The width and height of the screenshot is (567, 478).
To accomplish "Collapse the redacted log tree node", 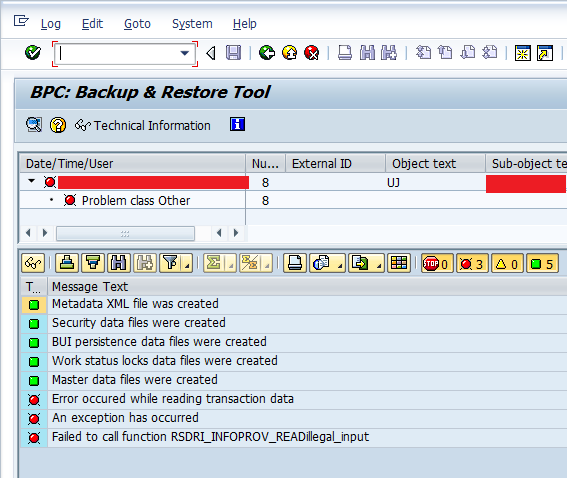I will click(31, 181).
